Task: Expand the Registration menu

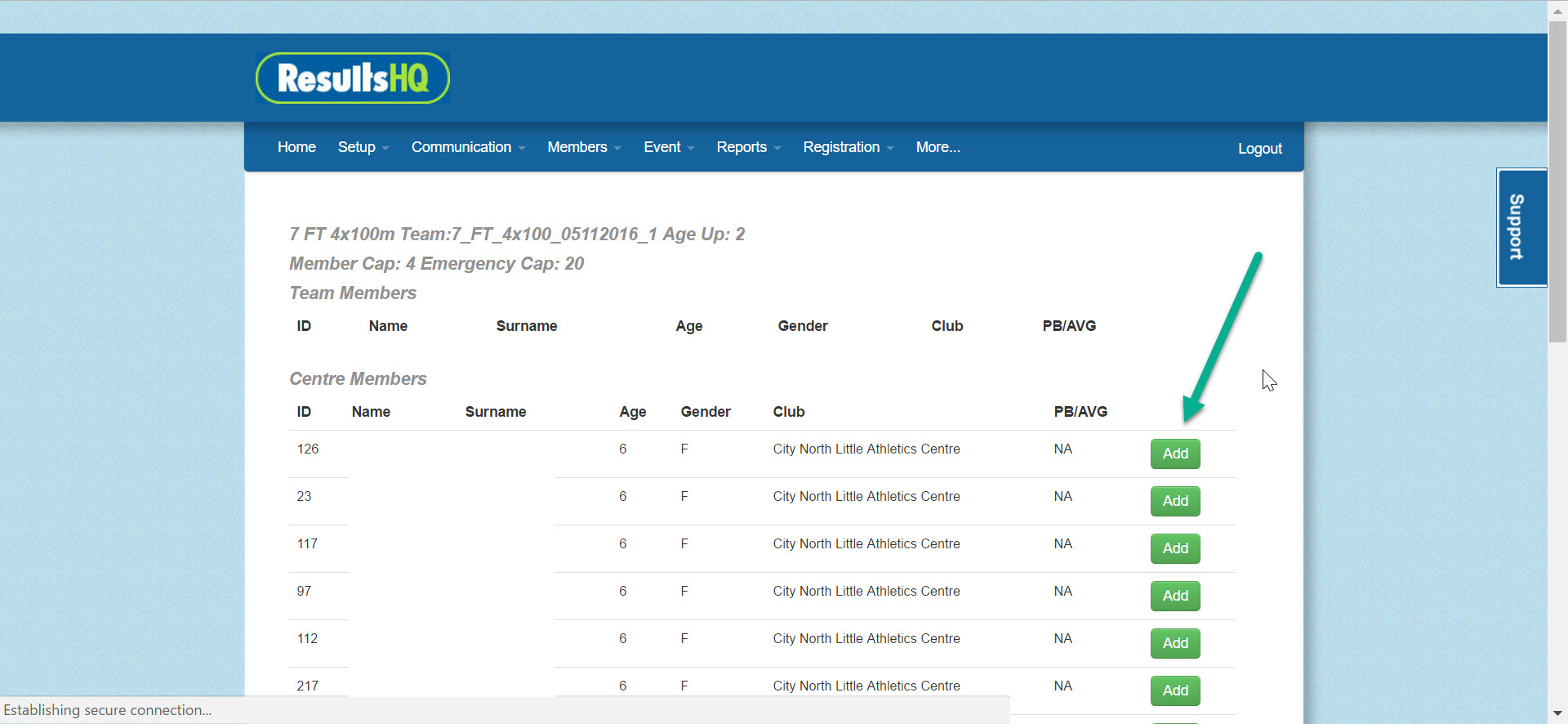Action: coord(849,147)
